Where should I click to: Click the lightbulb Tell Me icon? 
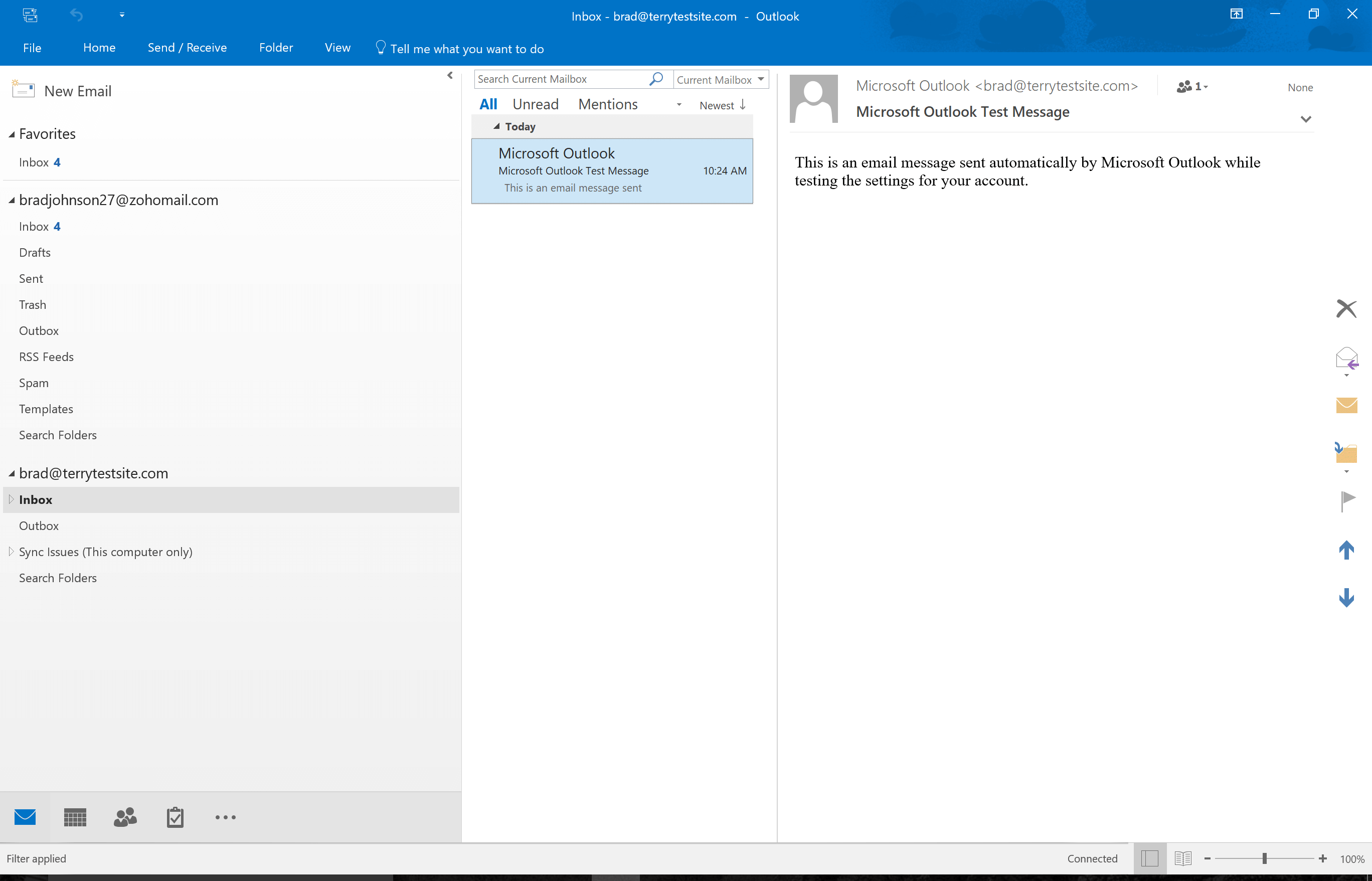[x=381, y=48]
